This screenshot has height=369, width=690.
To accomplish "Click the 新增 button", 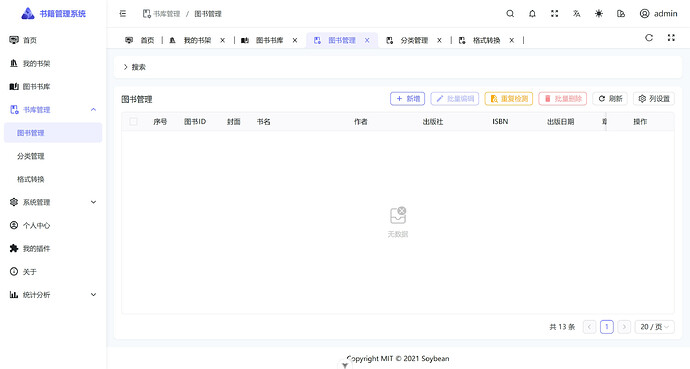I will [x=407, y=99].
